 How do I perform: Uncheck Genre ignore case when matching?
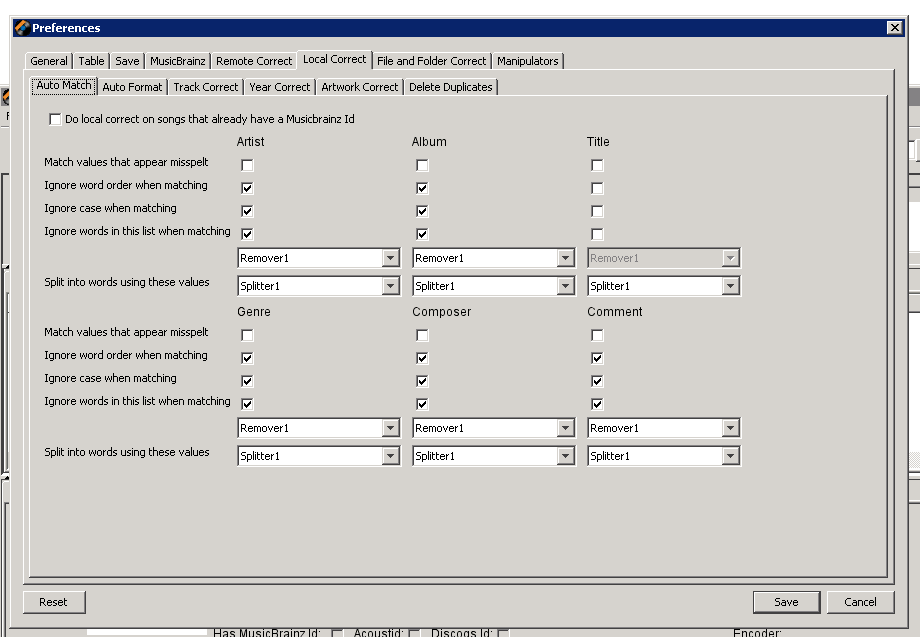click(247, 381)
